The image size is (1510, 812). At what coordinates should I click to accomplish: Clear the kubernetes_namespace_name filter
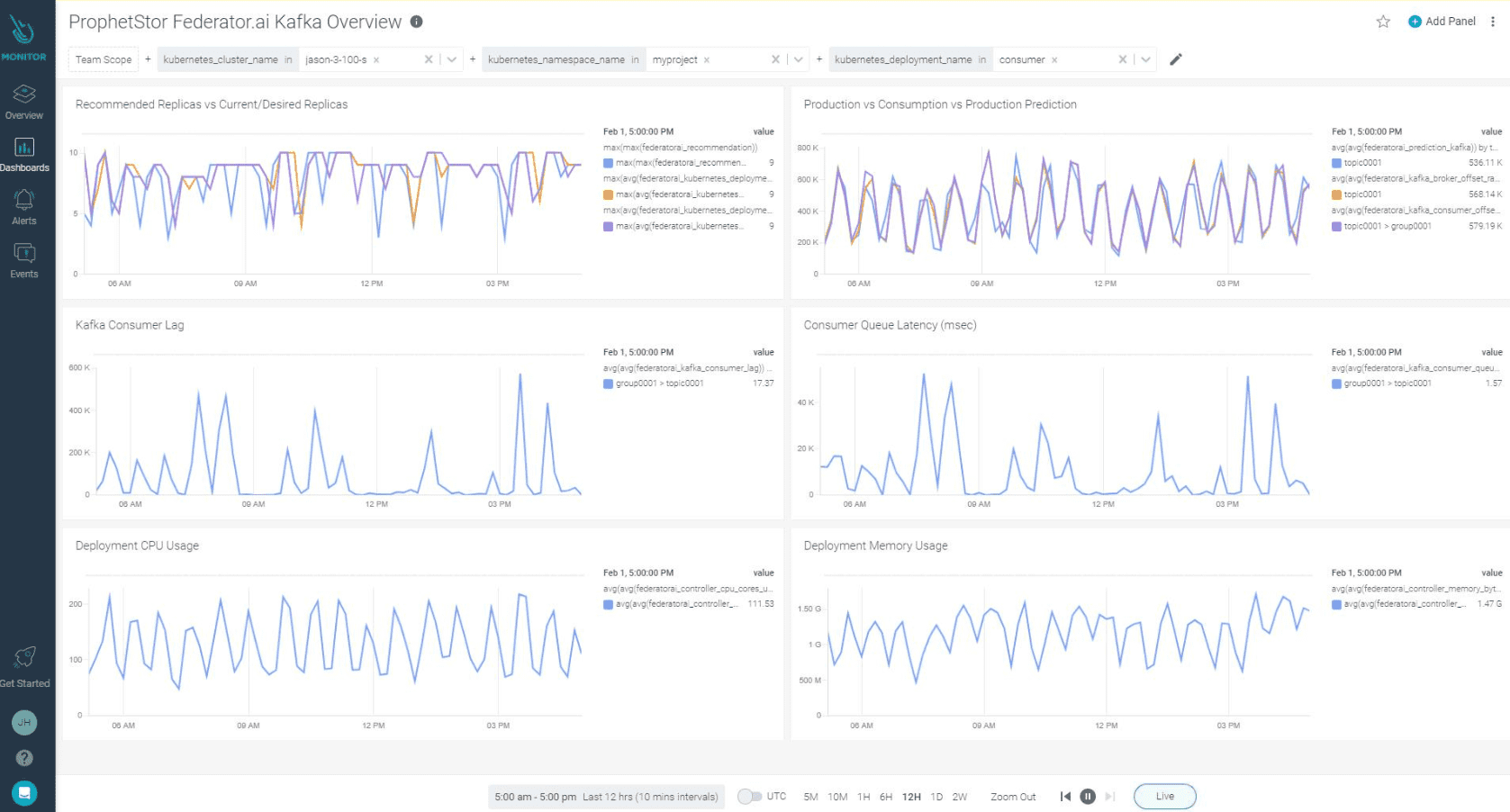pos(775,59)
